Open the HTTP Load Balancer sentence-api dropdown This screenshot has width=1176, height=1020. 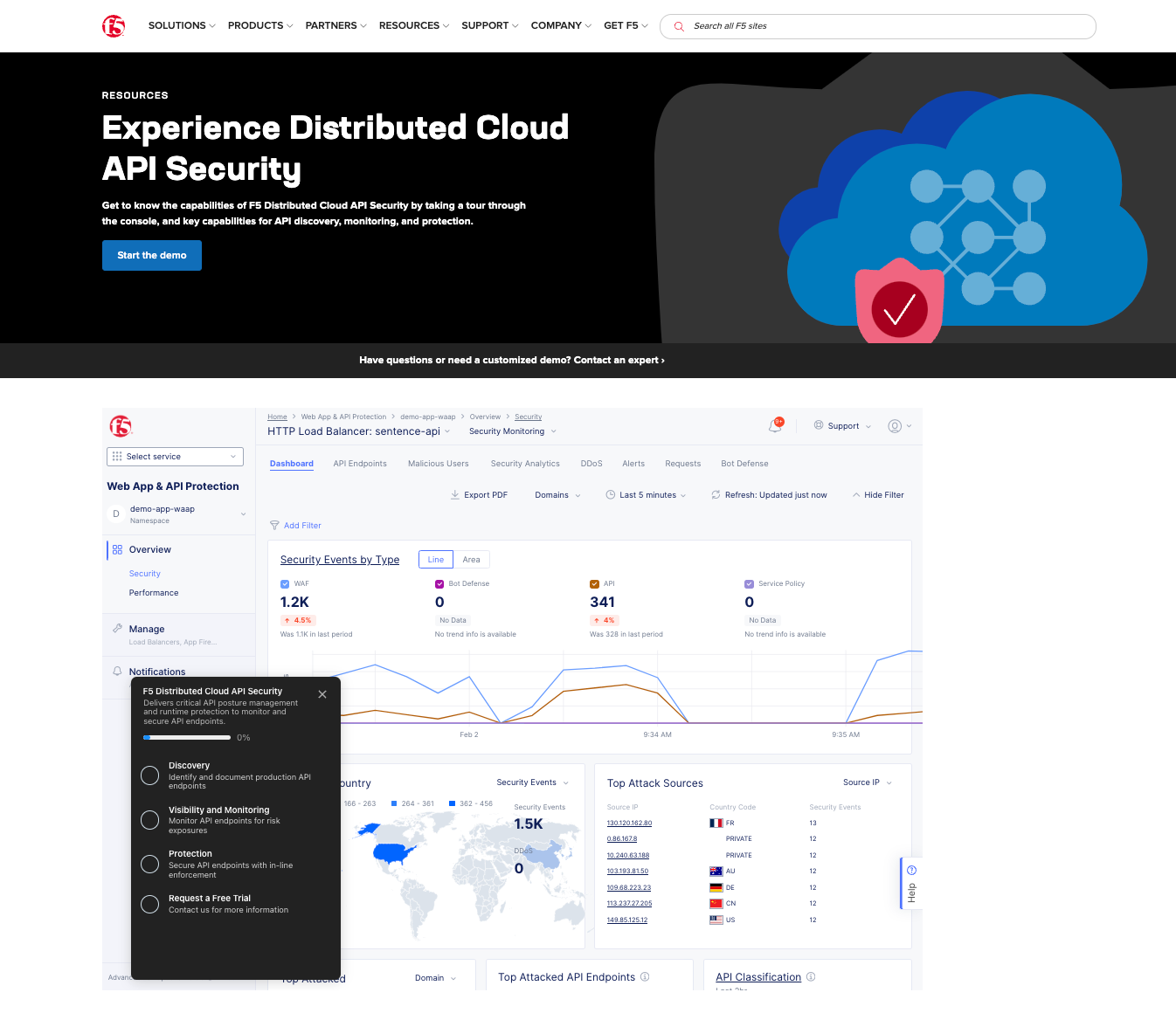[359, 431]
